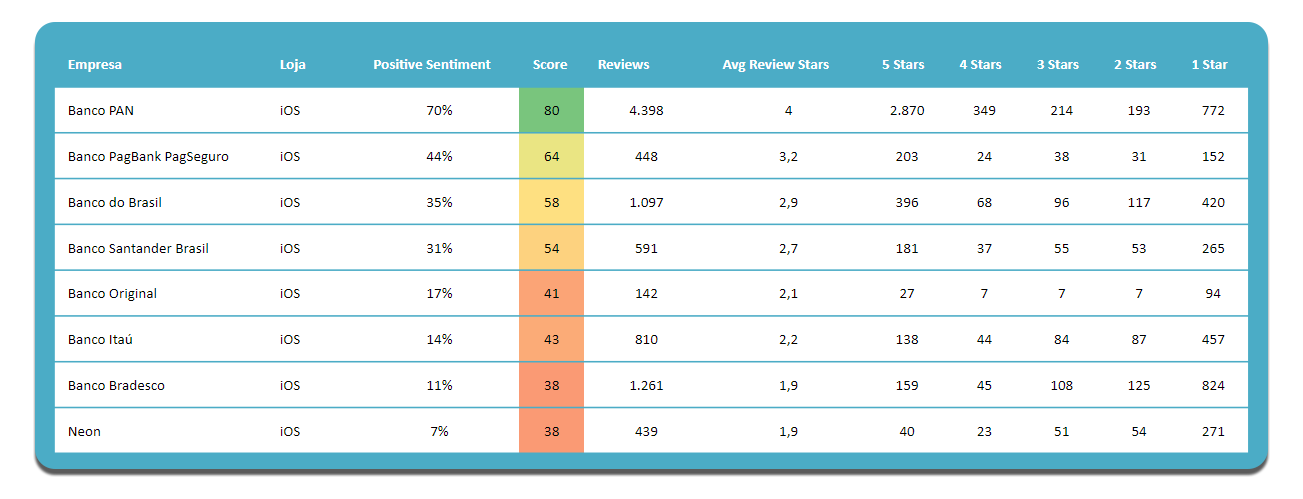This screenshot has height=499, width=1303.
Task: Click Banco Bradesco's 824 one-star count
Action: pyautogui.click(x=1213, y=386)
